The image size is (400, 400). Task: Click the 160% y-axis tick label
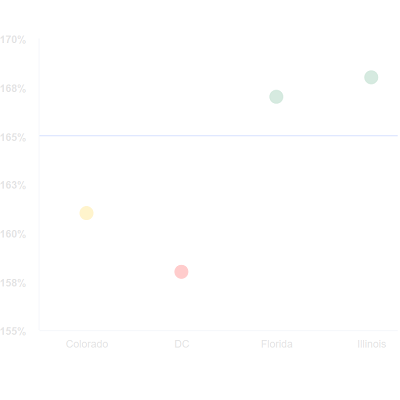pyautogui.click(x=13, y=234)
